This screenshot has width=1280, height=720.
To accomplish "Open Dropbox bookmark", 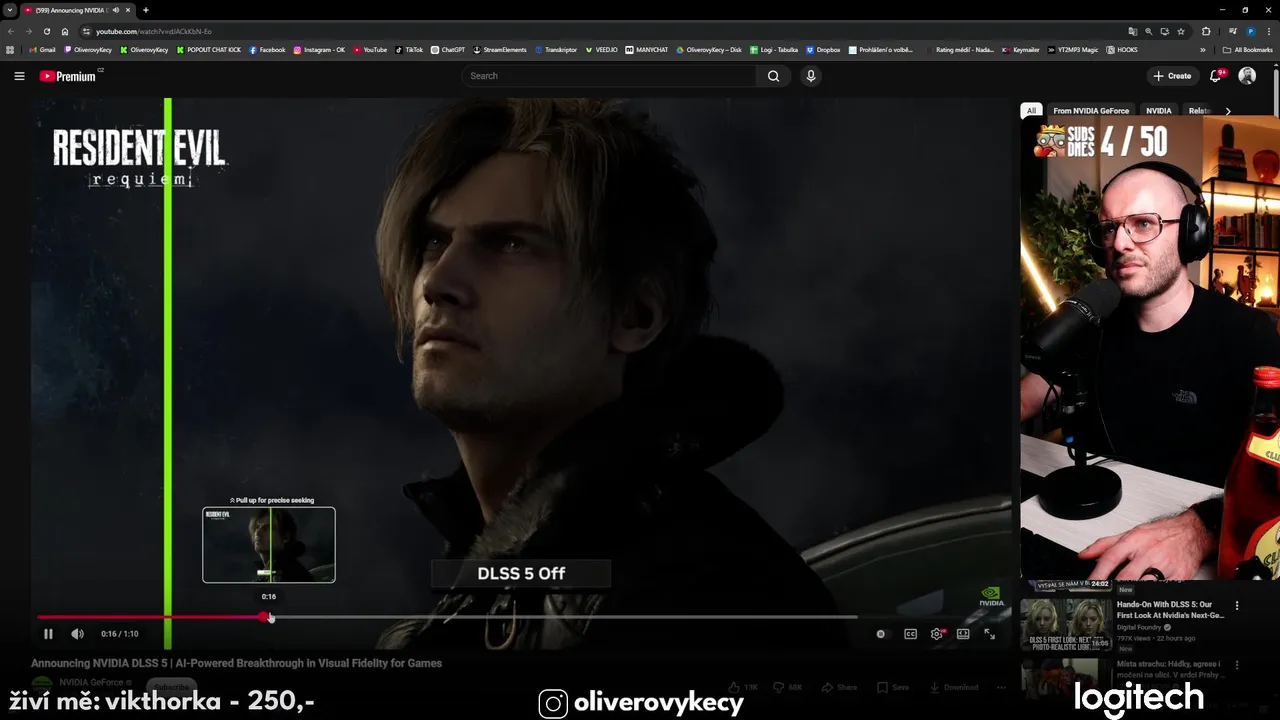I will (x=823, y=49).
